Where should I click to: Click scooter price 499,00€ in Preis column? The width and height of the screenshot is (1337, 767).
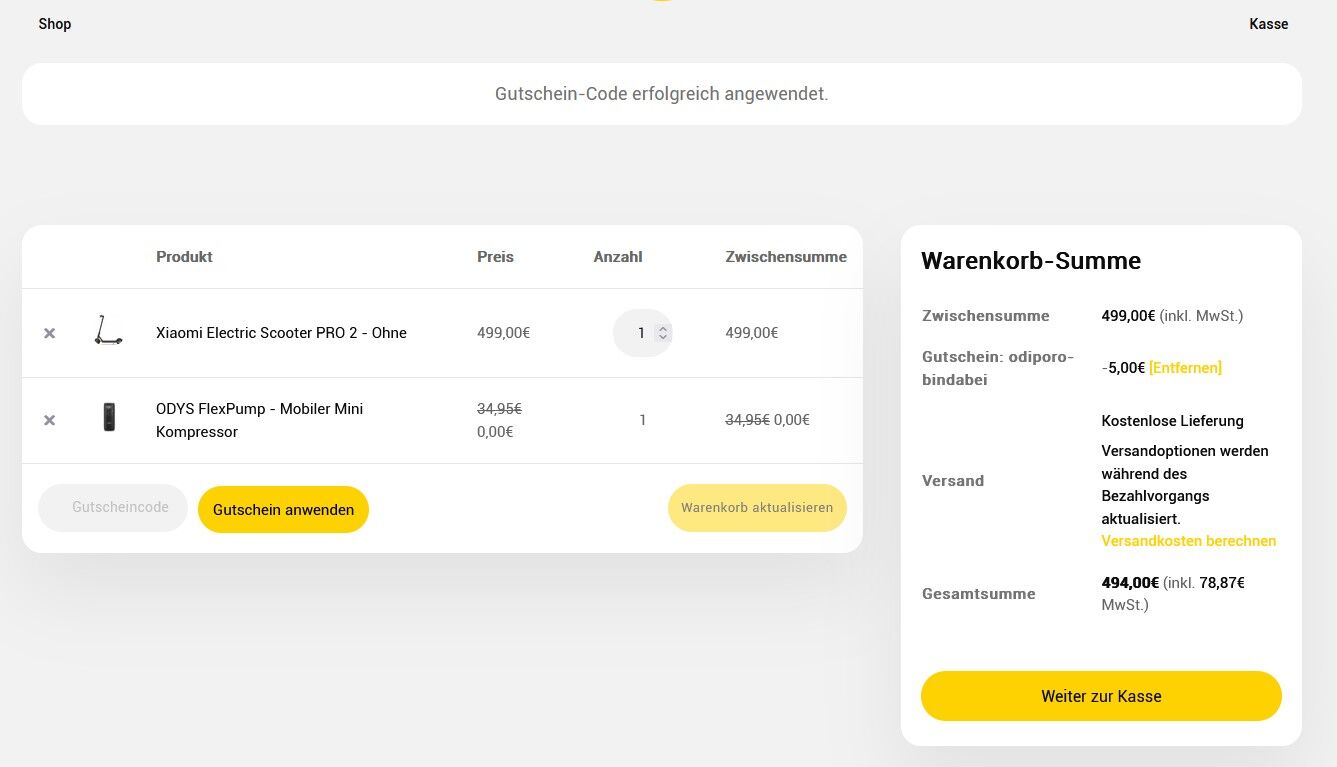pyautogui.click(x=503, y=333)
